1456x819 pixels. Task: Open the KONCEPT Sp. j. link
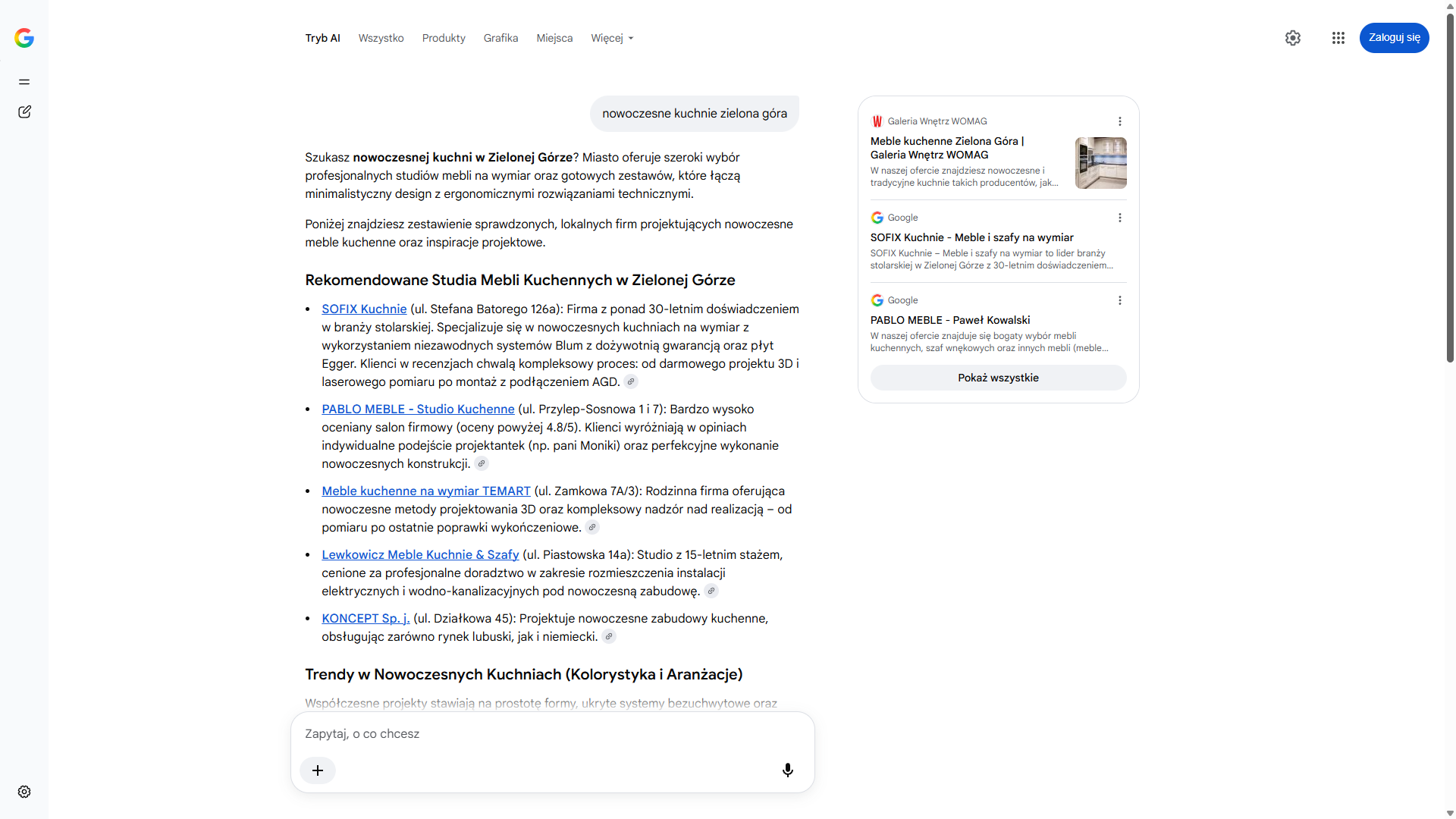366,619
